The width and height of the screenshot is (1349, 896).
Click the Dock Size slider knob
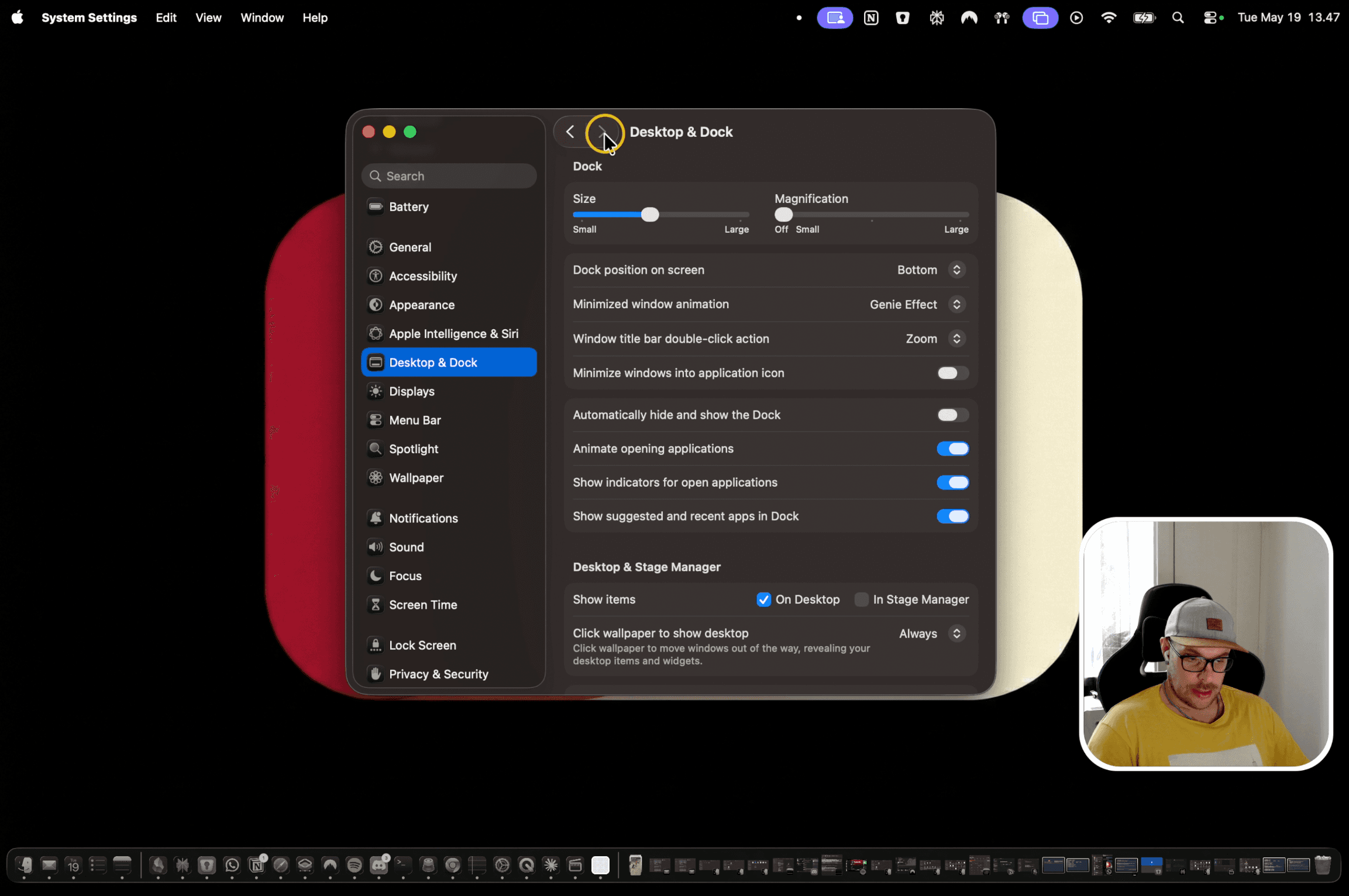[649, 215]
